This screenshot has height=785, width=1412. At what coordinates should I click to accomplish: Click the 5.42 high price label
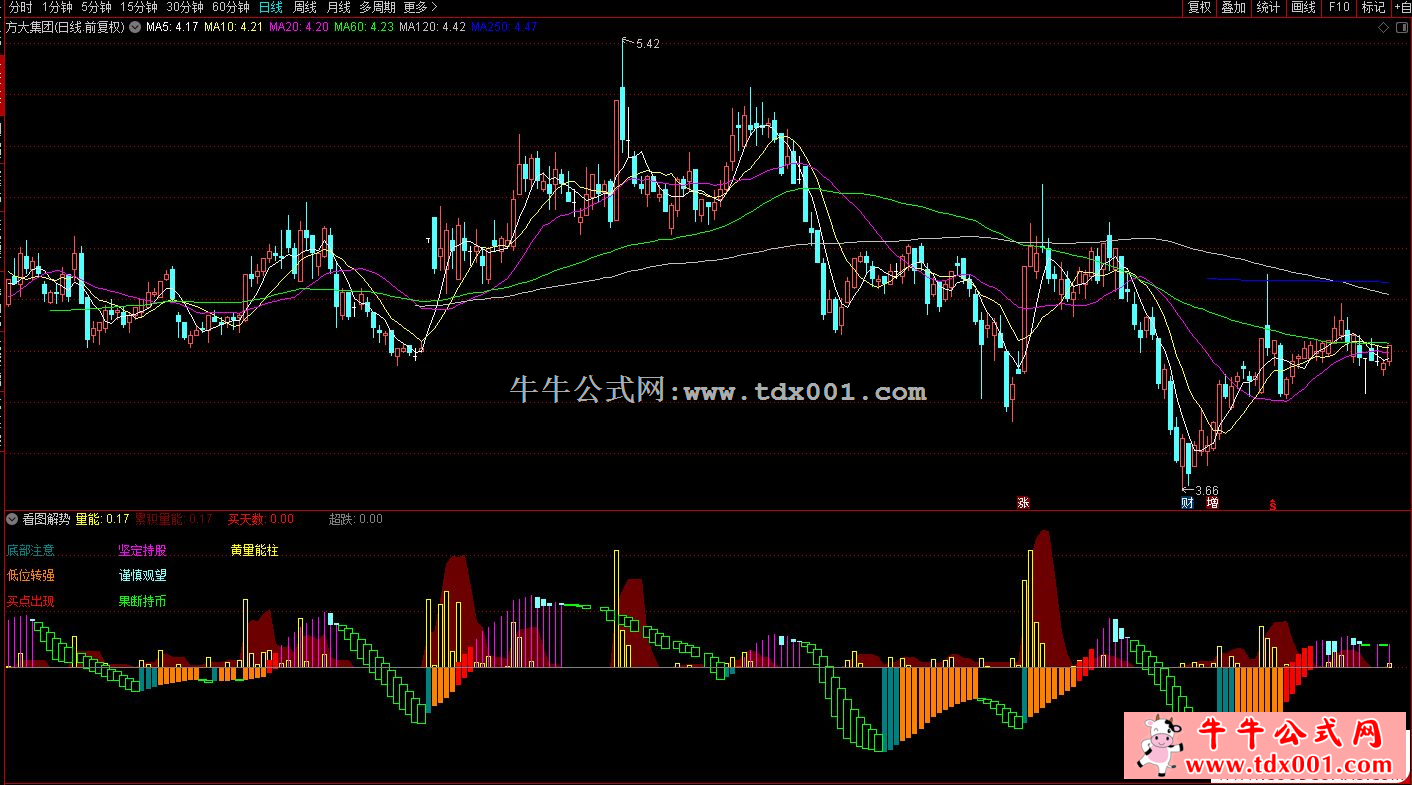(648, 44)
